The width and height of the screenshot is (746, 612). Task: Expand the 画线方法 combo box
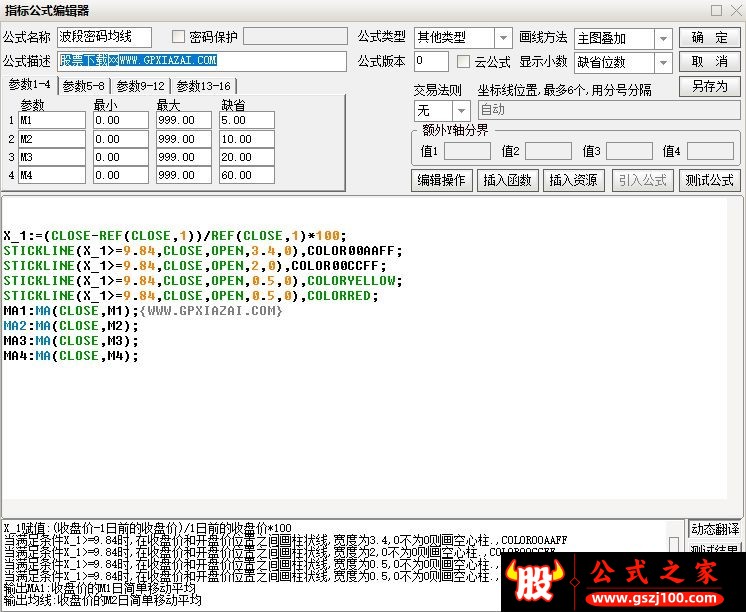(x=663, y=39)
